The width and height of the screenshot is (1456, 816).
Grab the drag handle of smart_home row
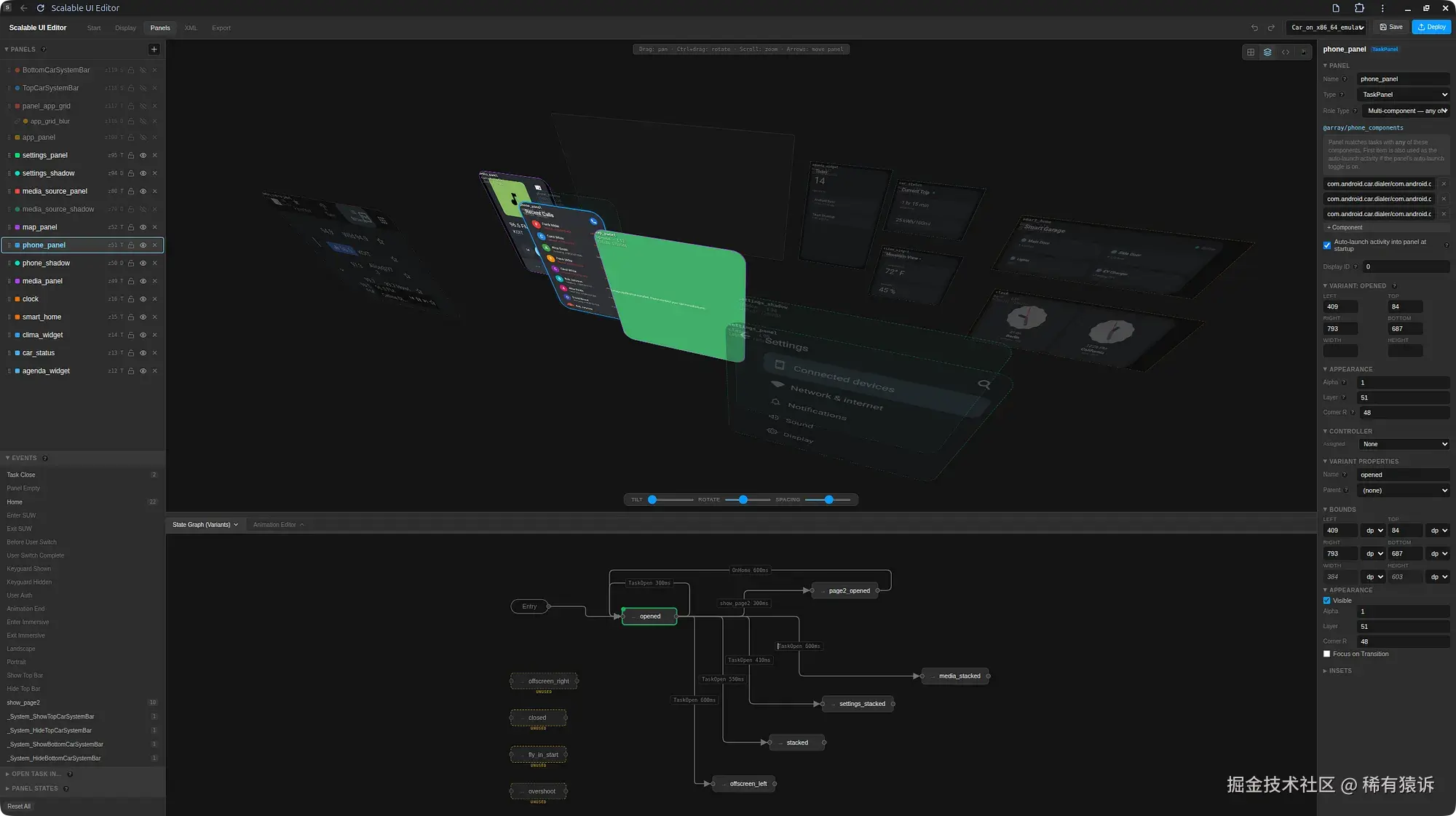(x=9, y=317)
